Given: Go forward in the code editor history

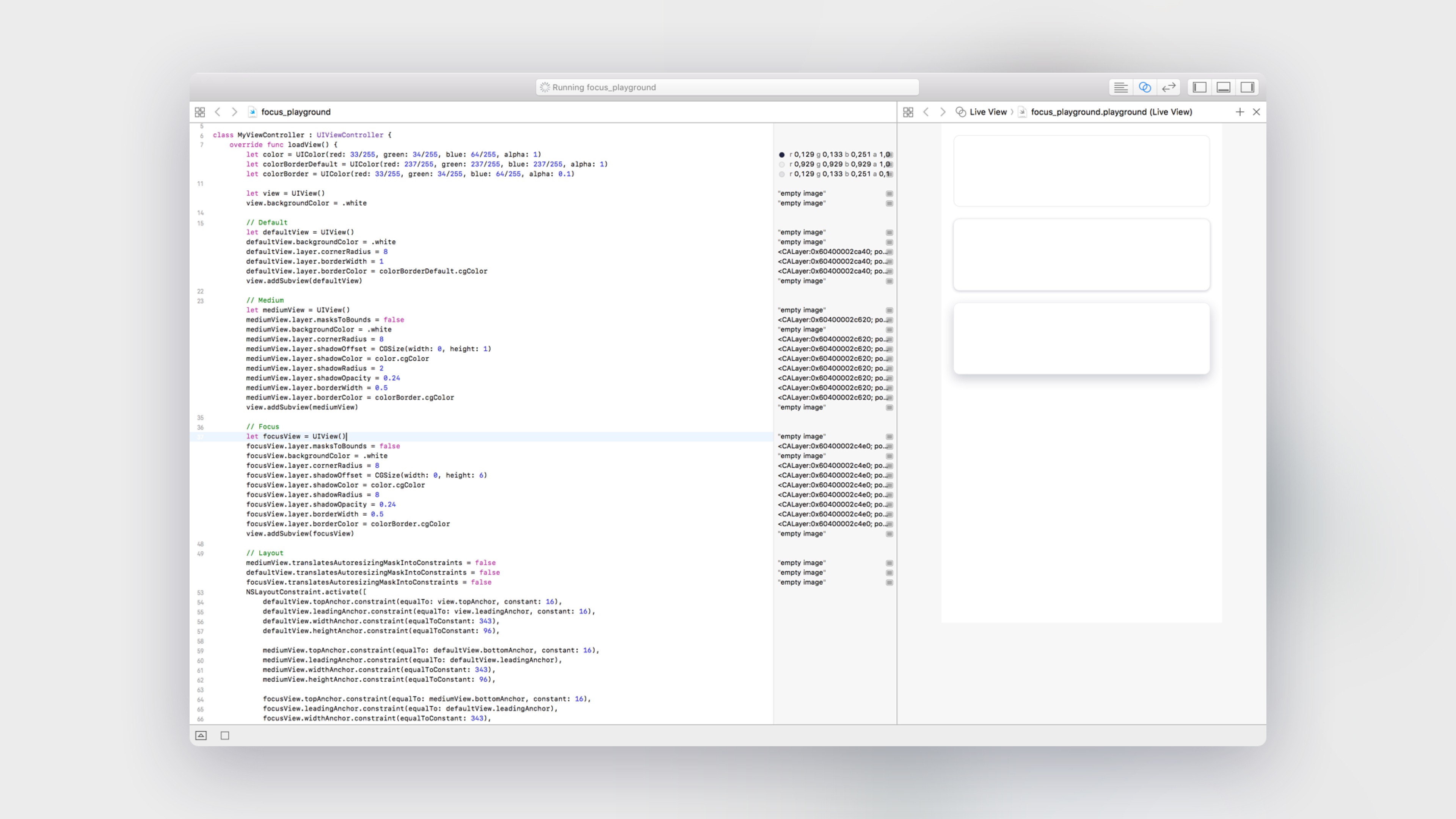Looking at the screenshot, I should point(234,112).
